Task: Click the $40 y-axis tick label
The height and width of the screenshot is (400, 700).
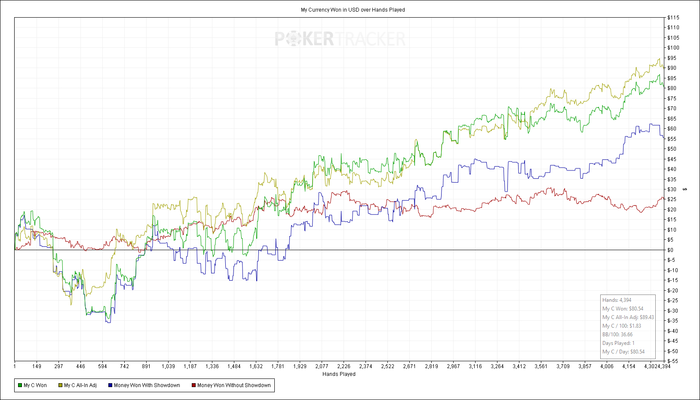Action: [x=672, y=169]
